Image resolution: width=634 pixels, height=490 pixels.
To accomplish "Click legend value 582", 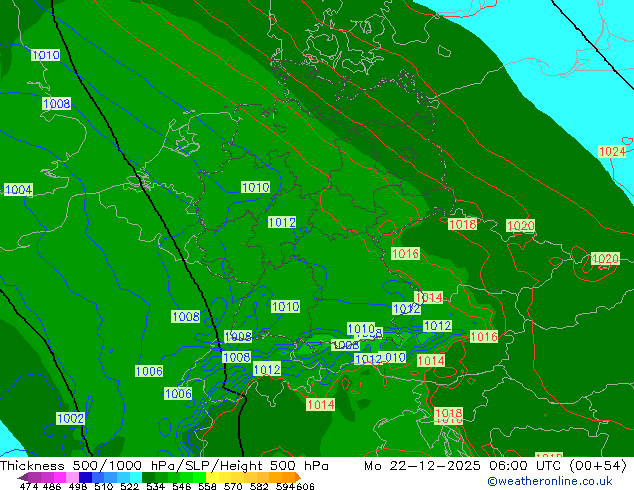I will [x=259, y=486].
